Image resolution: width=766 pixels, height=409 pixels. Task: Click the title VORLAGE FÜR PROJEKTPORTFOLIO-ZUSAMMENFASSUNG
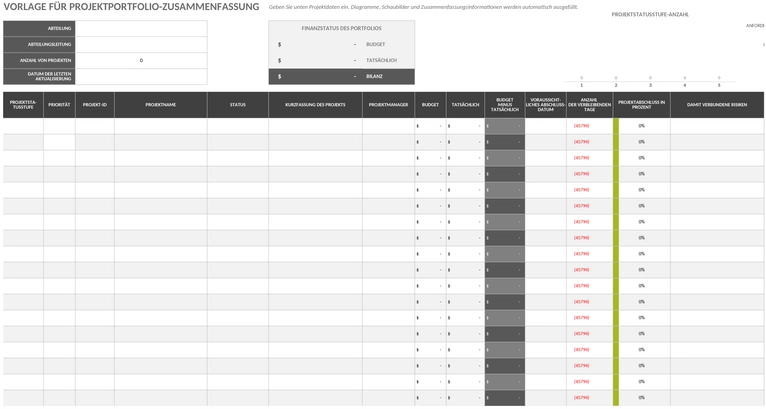[131, 7]
